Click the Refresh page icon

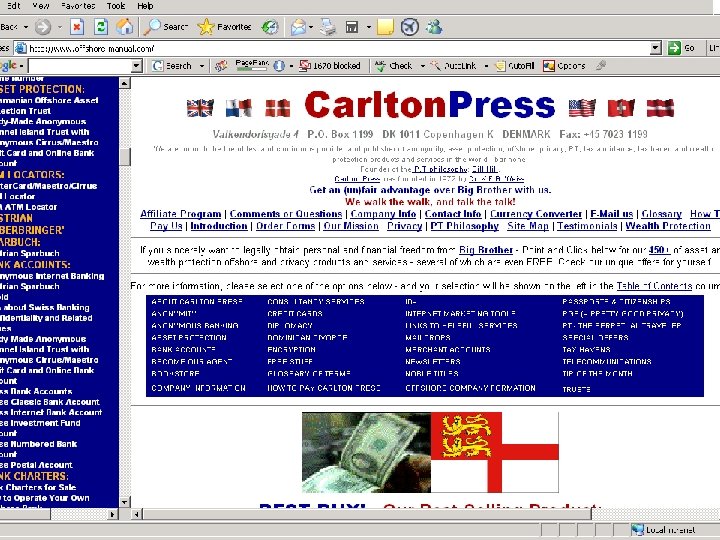[101, 27]
